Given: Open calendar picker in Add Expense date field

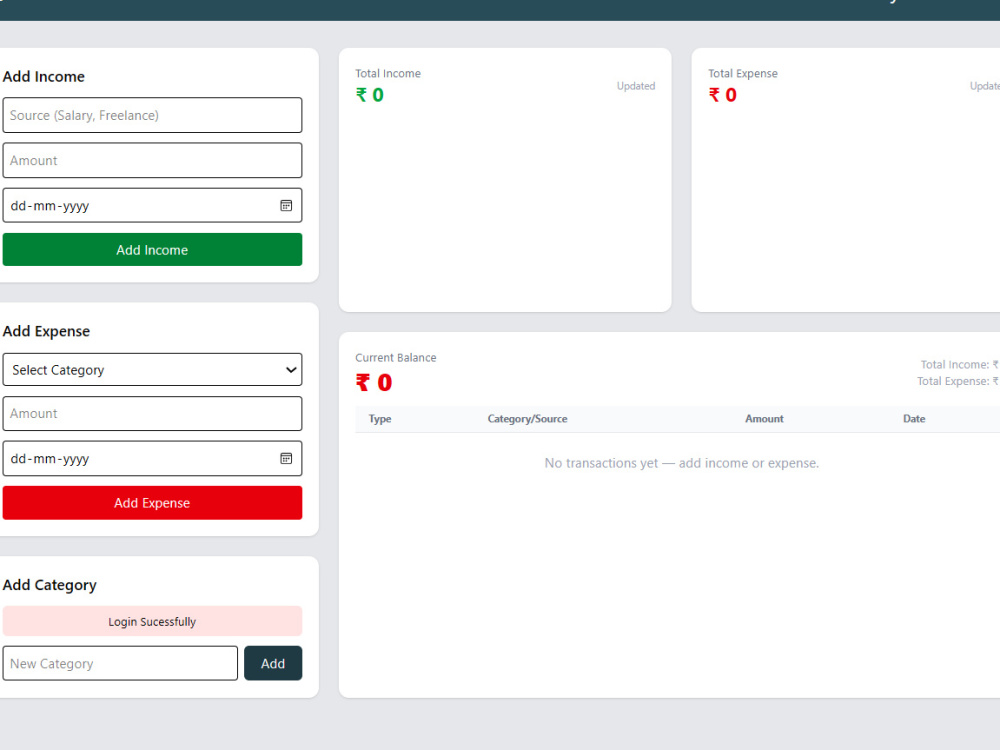Looking at the screenshot, I should click(x=286, y=459).
